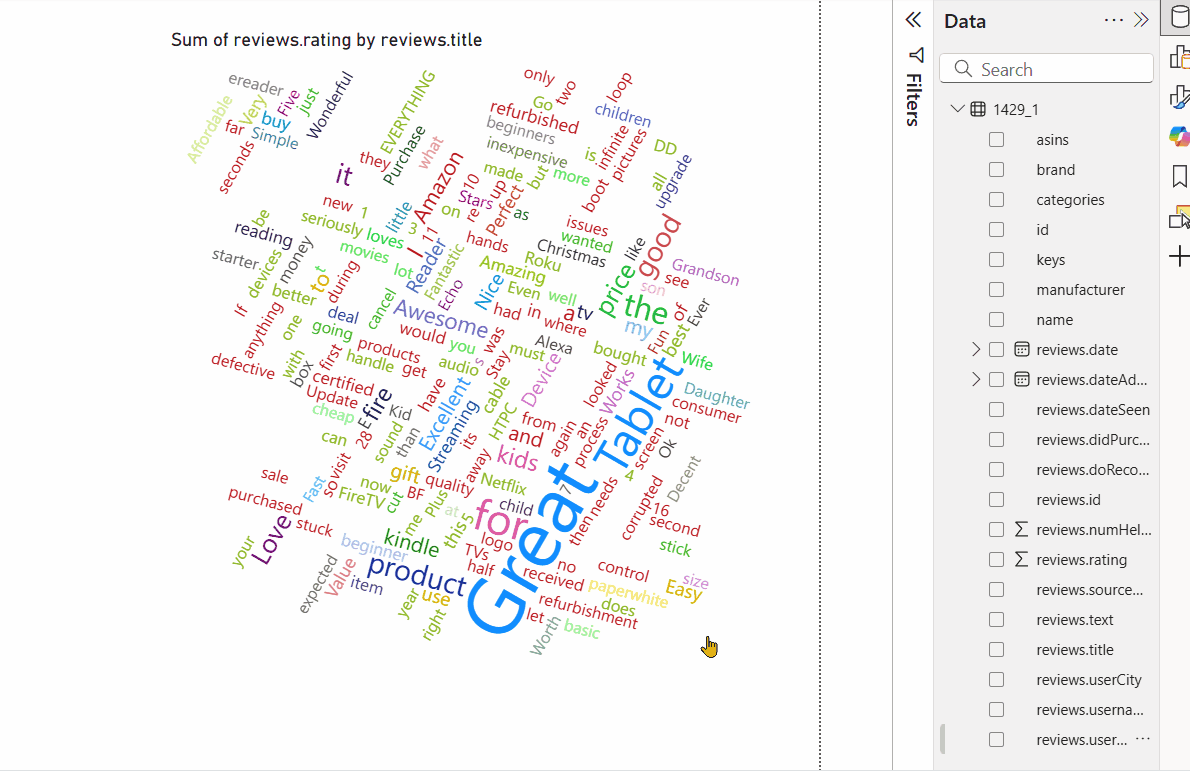This screenshot has width=1190, height=771.
Task: Open the Copilot pane
Action: pyautogui.click(x=1179, y=135)
